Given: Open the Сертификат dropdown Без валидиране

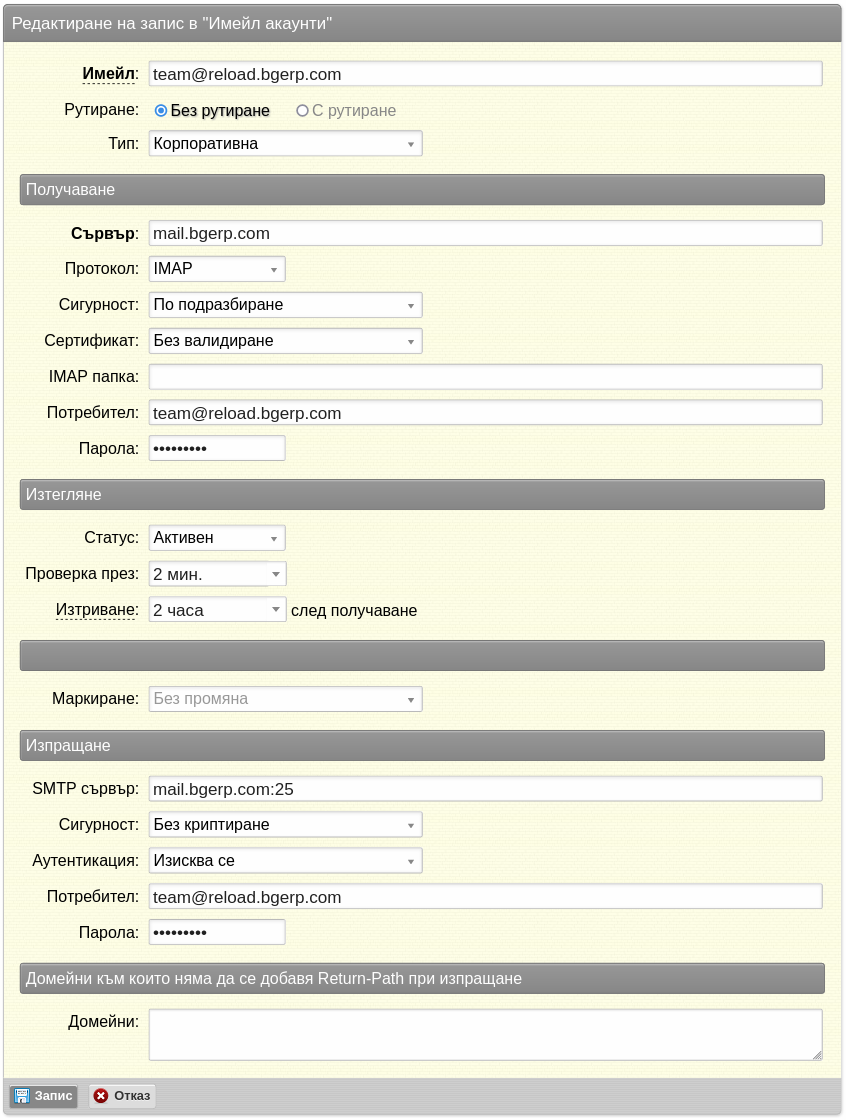Looking at the screenshot, I should pyautogui.click(x=286, y=341).
